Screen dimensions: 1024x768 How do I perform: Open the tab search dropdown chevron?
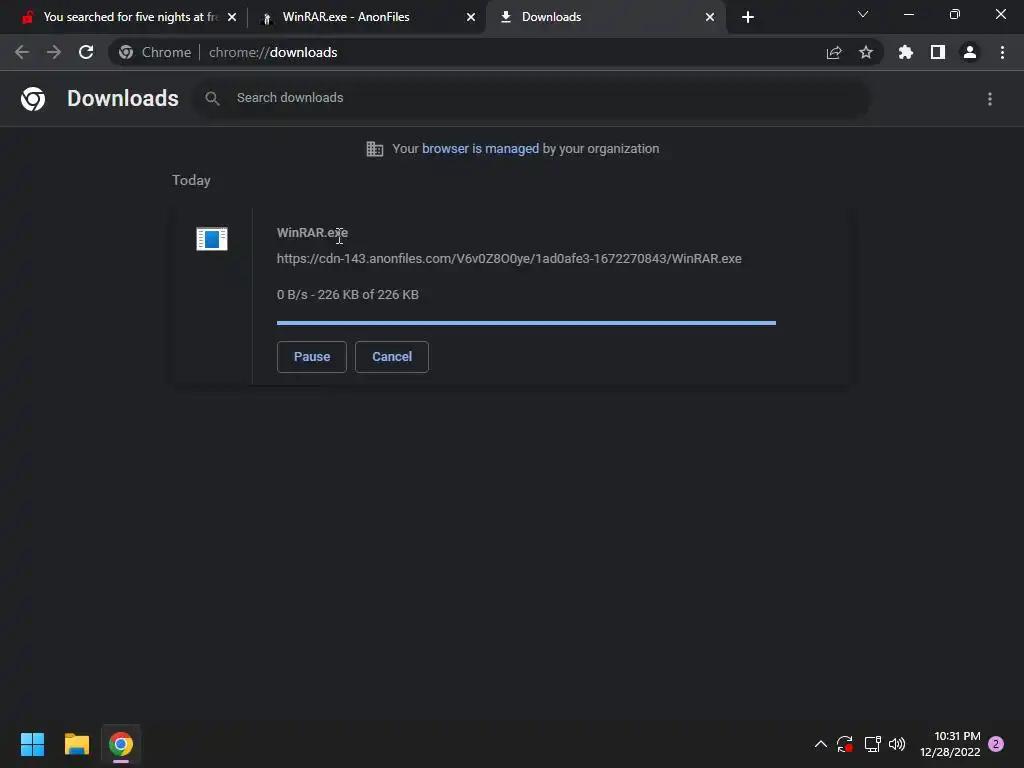pyautogui.click(x=863, y=14)
